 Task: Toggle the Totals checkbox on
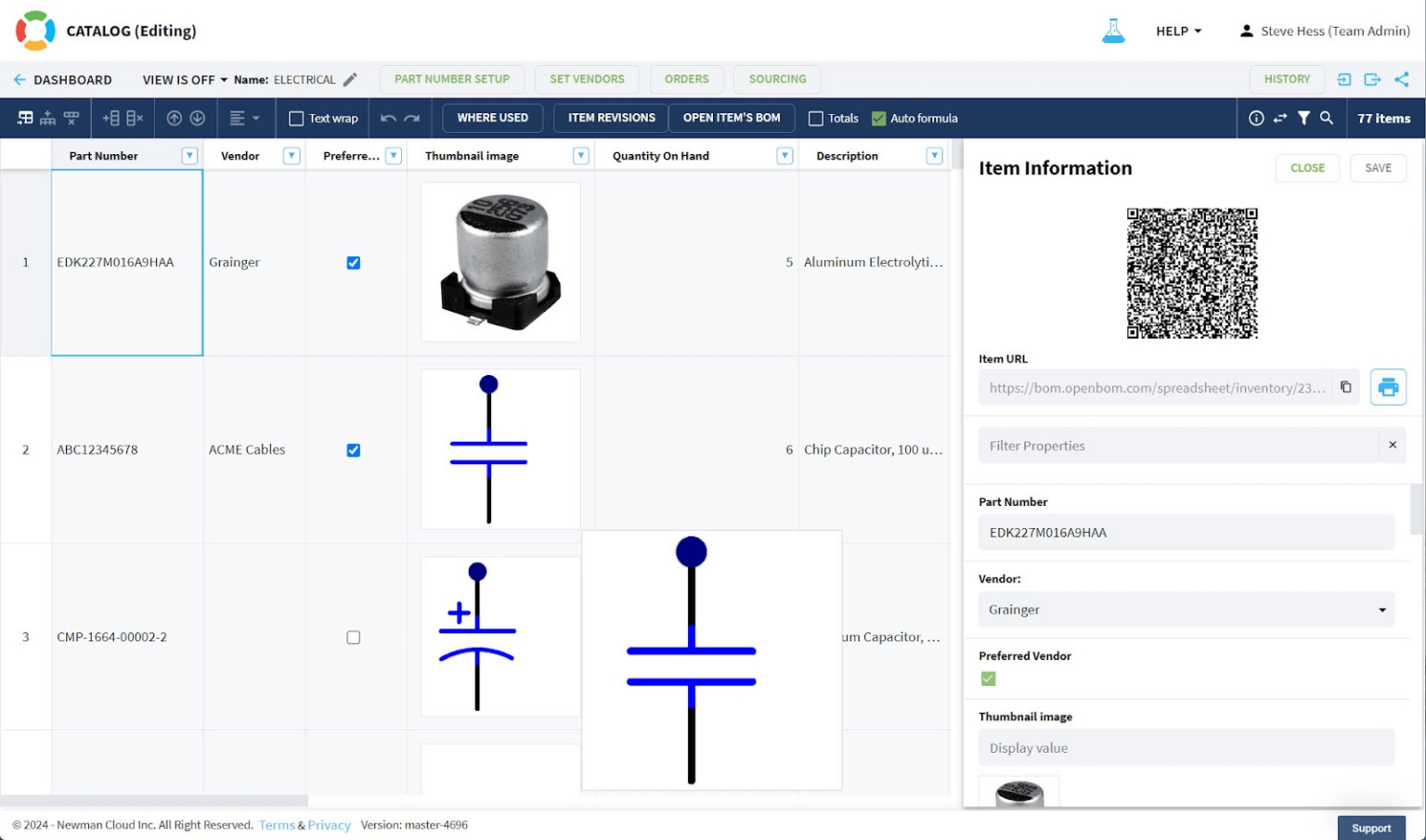(815, 118)
